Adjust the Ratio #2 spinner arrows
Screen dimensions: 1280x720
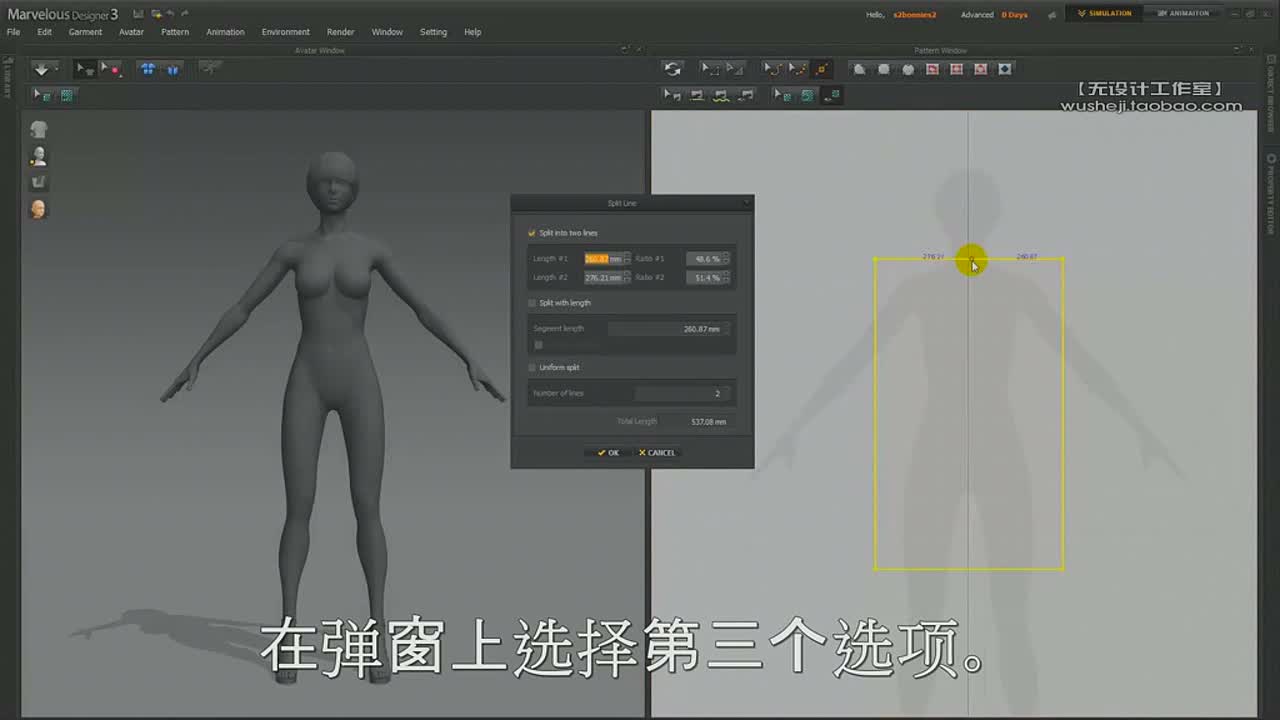pos(726,278)
